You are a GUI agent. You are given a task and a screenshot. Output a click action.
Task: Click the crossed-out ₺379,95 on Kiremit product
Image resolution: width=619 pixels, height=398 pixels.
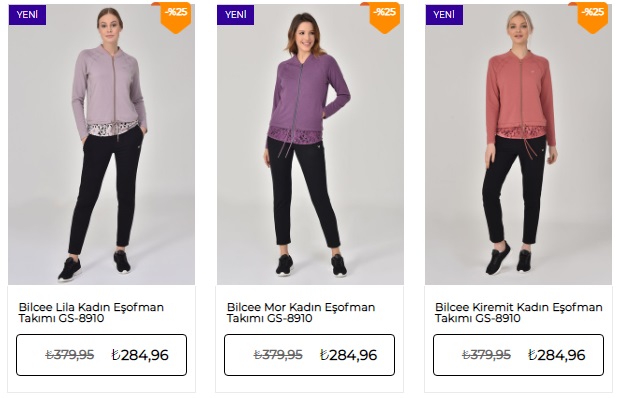pos(486,355)
